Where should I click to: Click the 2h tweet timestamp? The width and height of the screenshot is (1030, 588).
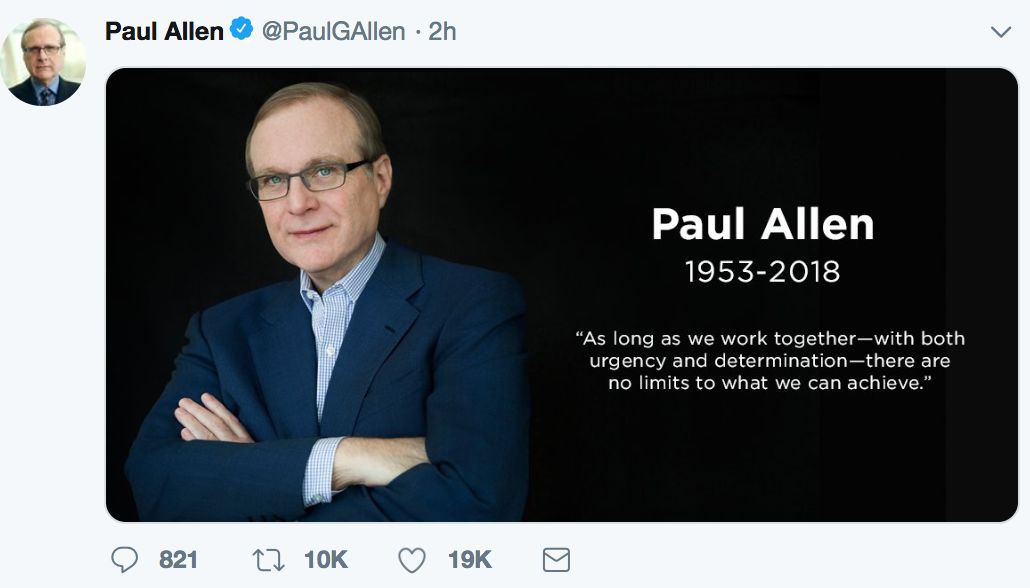tap(442, 32)
